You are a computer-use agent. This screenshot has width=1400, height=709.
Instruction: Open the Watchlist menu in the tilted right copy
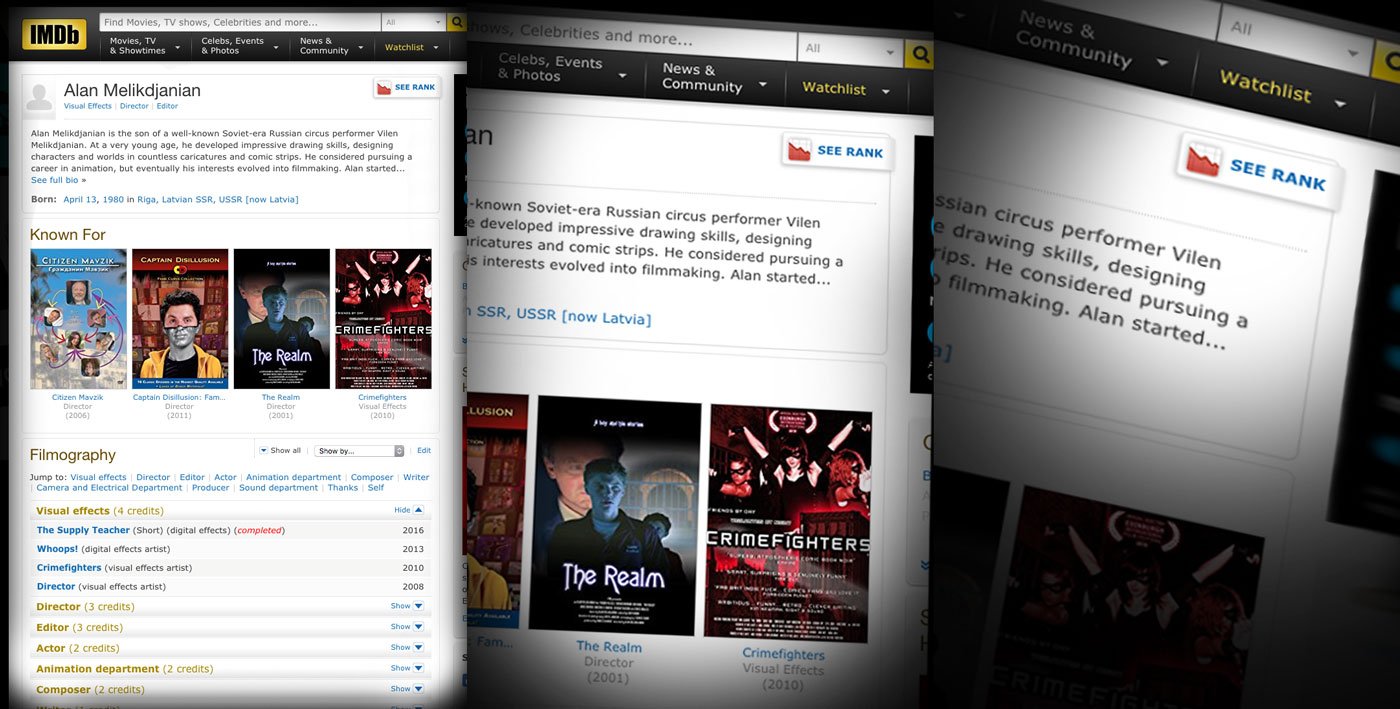pyautogui.click(x=1282, y=88)
